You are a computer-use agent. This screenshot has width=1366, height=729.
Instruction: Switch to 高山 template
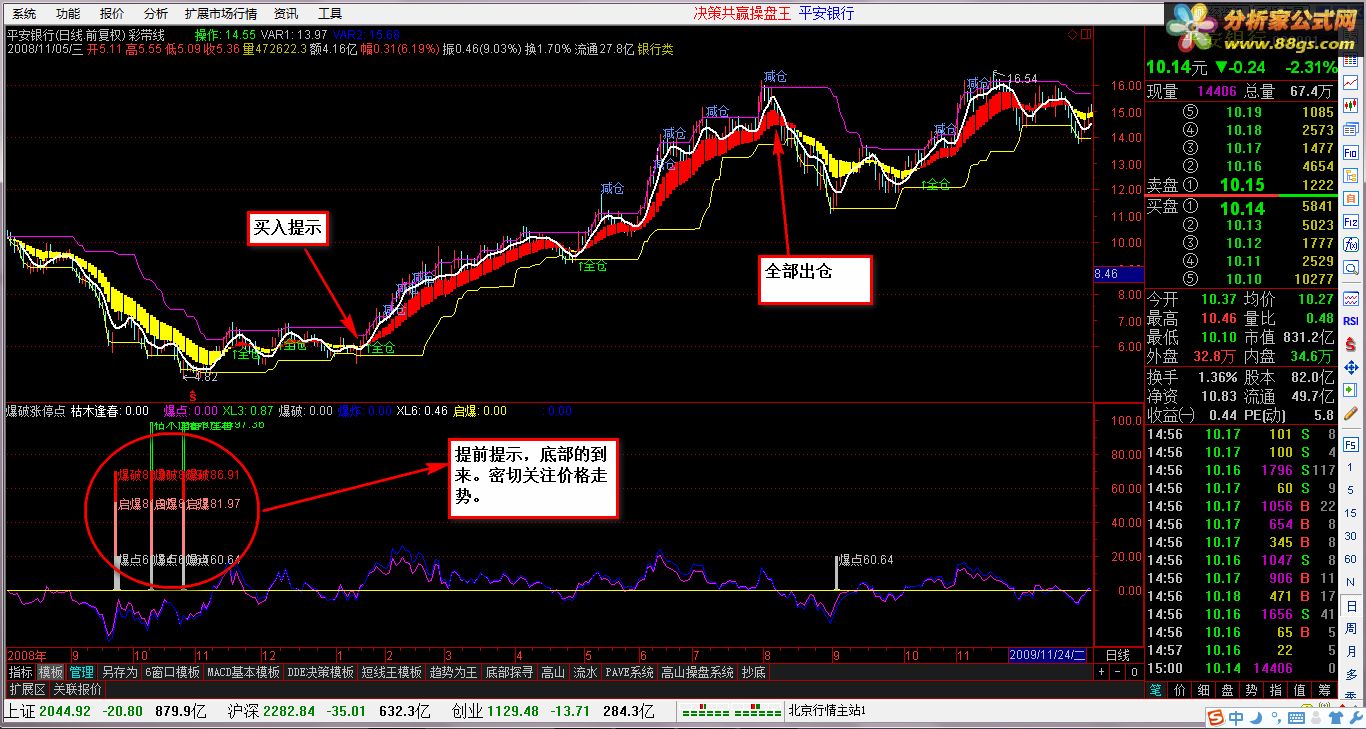click(x=553, y=672)
